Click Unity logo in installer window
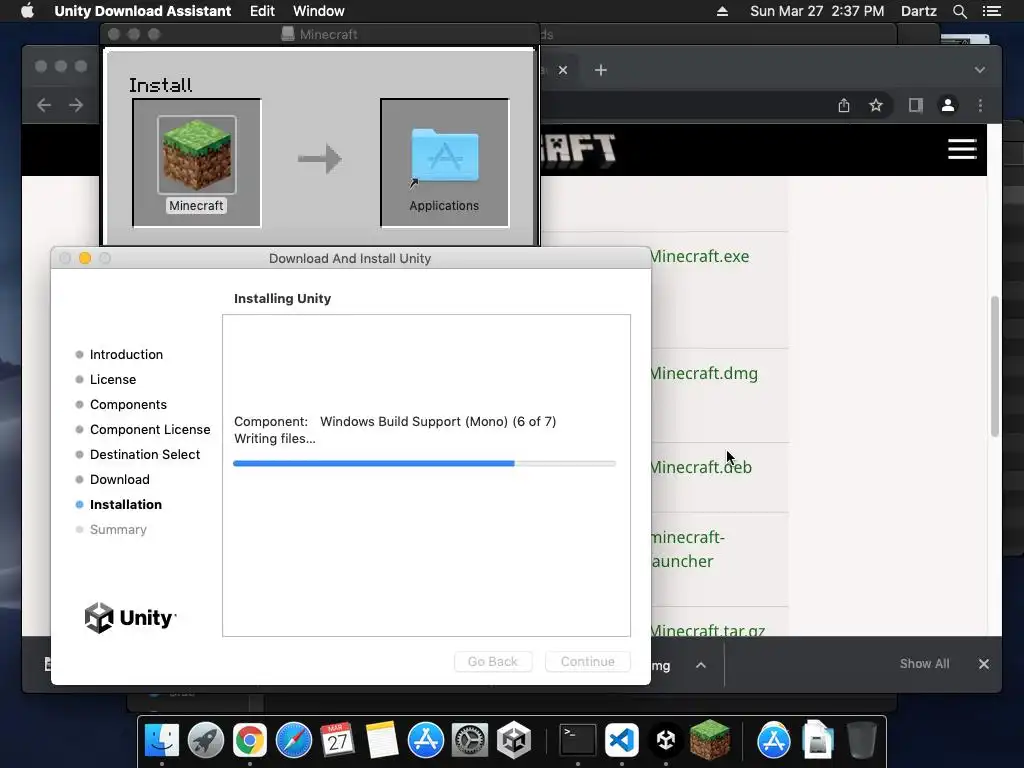This screenshot has height=768, width=1024. tap(130, 617)
